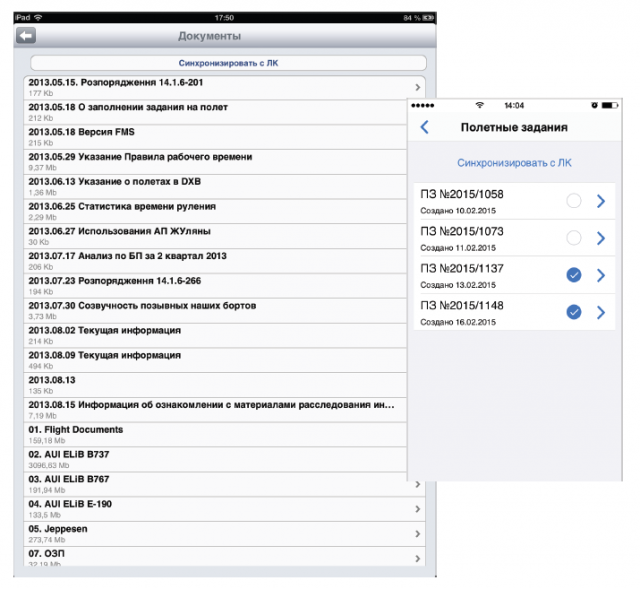Image resolution: width=640 pixels, height=589 pixels.
Task: Select 04. AUI ELiB E-190 title
Action: (70, 504)
